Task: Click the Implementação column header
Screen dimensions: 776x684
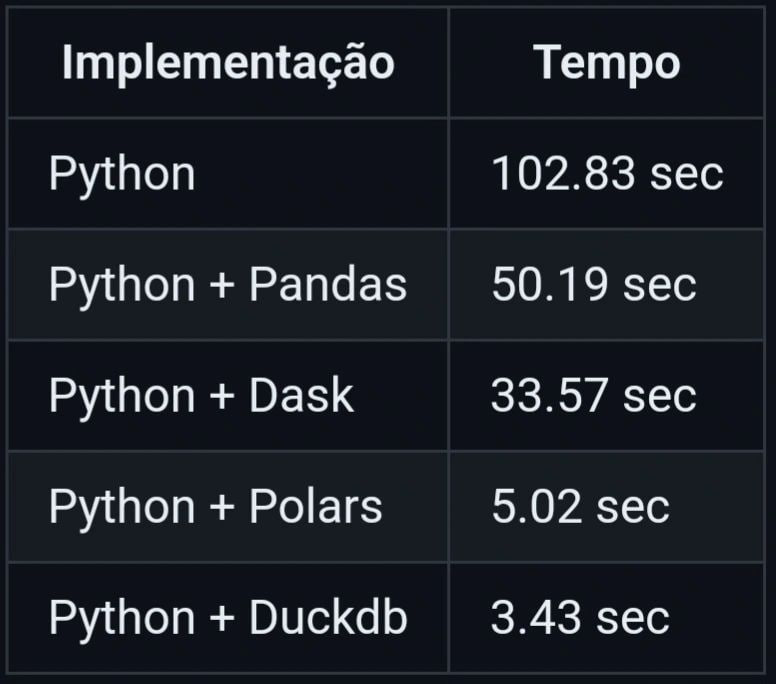Action: (x=228, y=63)
